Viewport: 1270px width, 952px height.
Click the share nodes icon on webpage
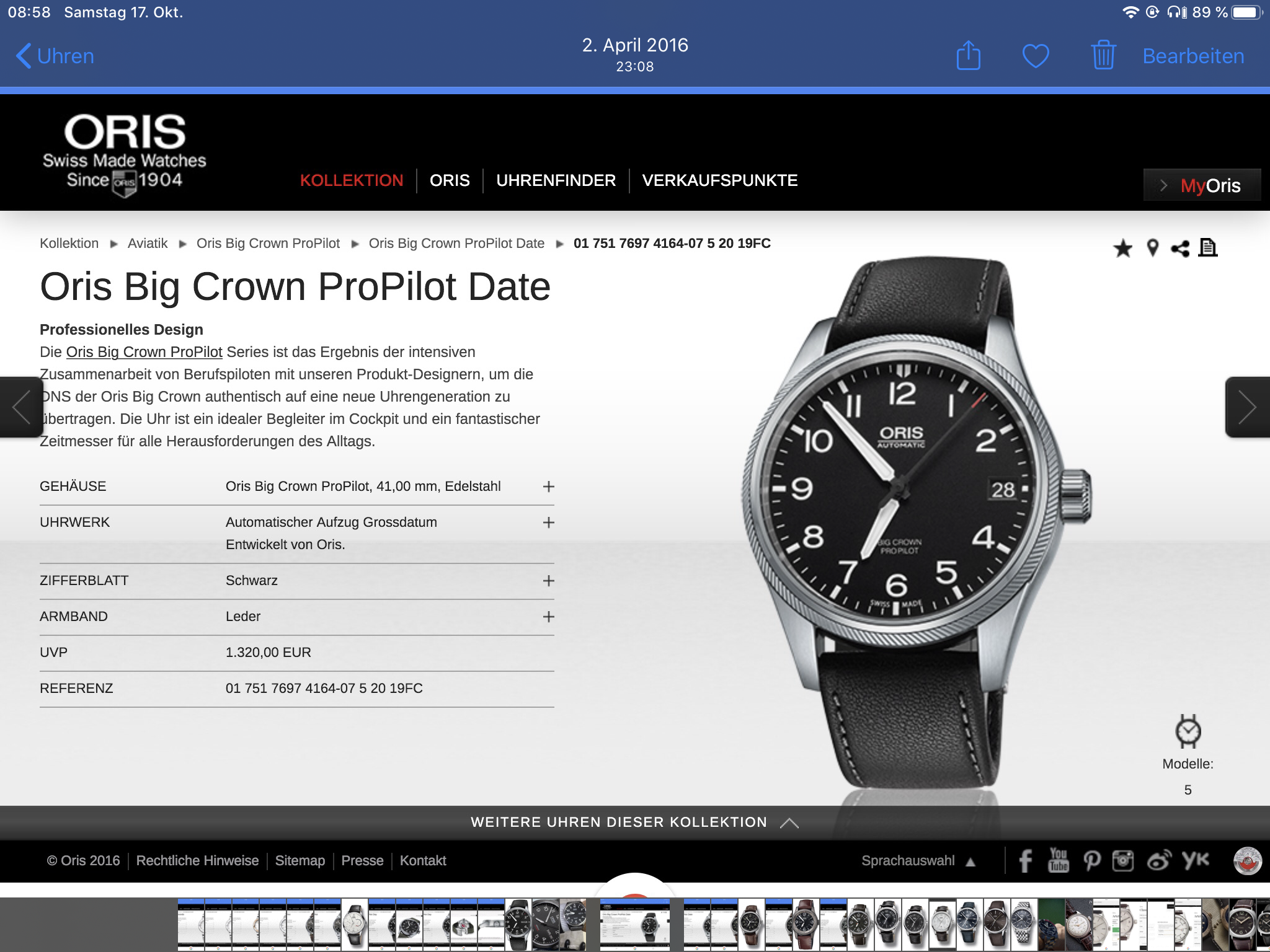(1179, 249)
